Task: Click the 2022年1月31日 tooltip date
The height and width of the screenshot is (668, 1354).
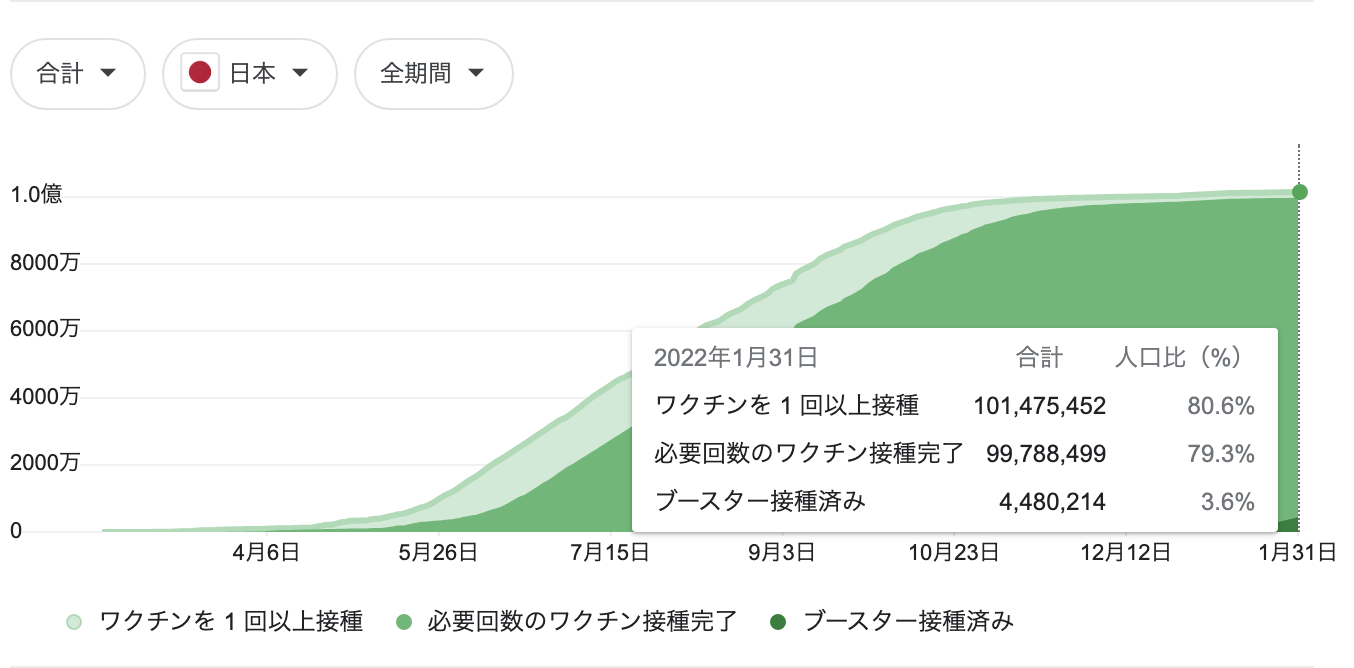Action: tap(735, 357)
